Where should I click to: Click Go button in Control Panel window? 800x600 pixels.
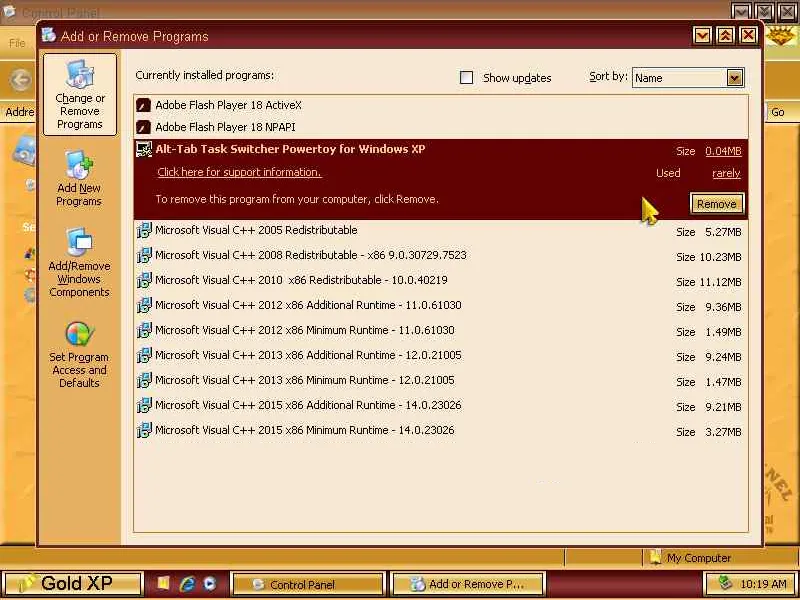pyautogui.click(x=777, y=112)
